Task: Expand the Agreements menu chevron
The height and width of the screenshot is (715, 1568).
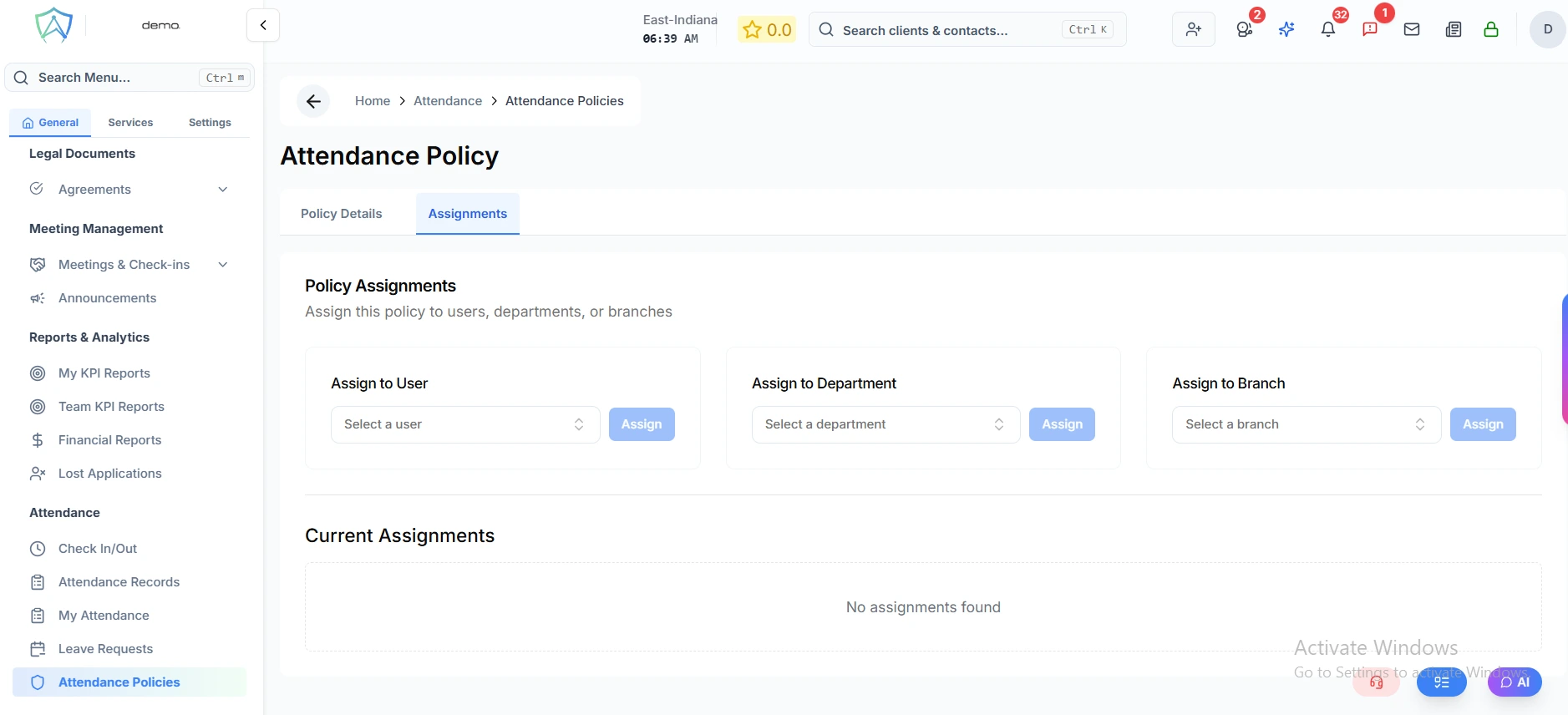Action: coord(223,190)
